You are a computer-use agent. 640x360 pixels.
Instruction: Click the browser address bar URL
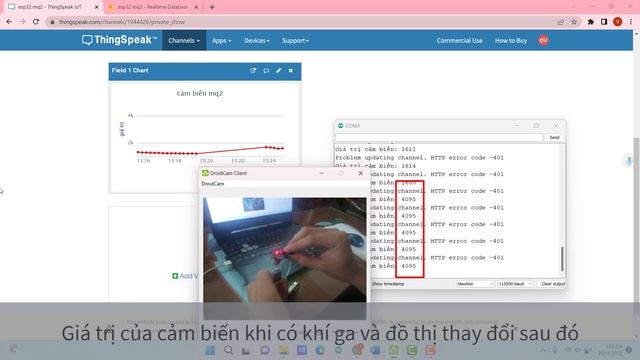point(122,22)
